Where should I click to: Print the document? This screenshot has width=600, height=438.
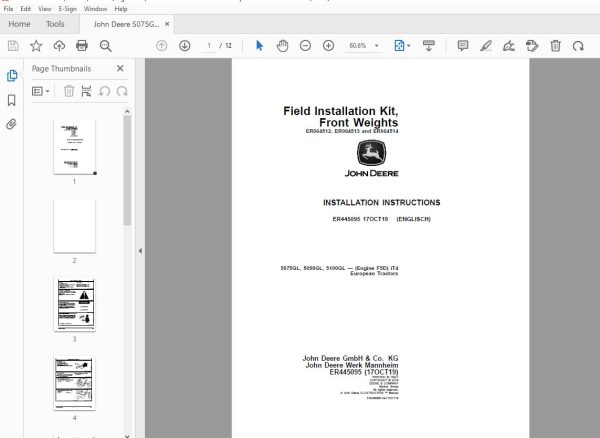pyautogui.click(x=82, y=46)
